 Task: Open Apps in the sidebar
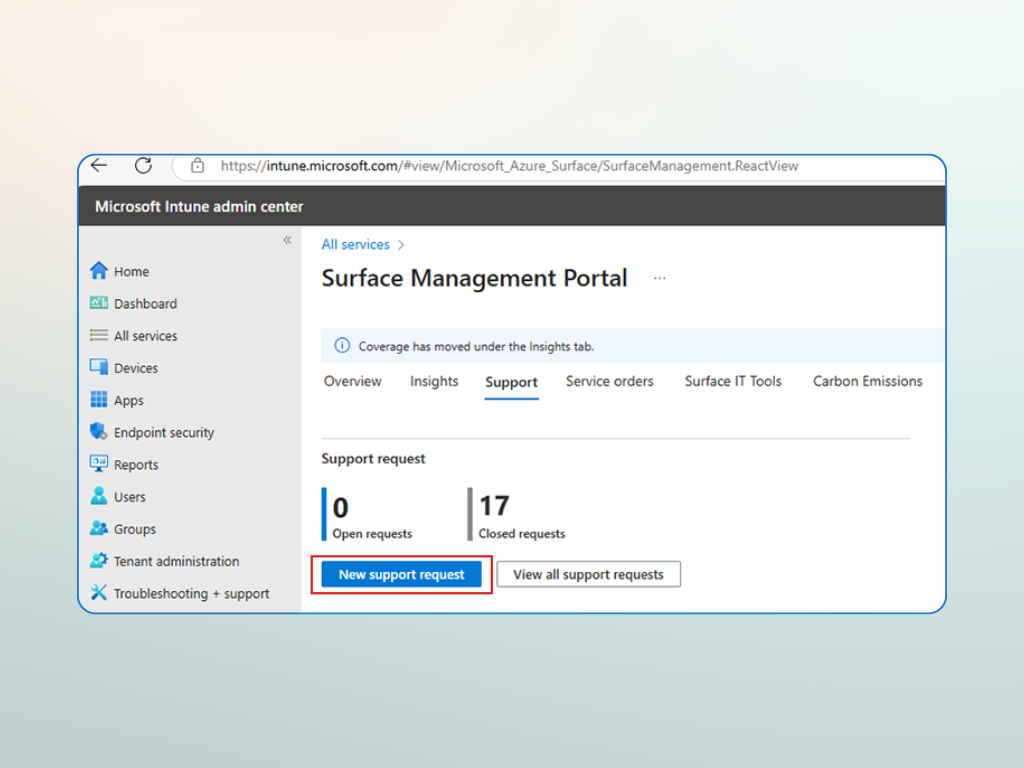click(129, 400)
